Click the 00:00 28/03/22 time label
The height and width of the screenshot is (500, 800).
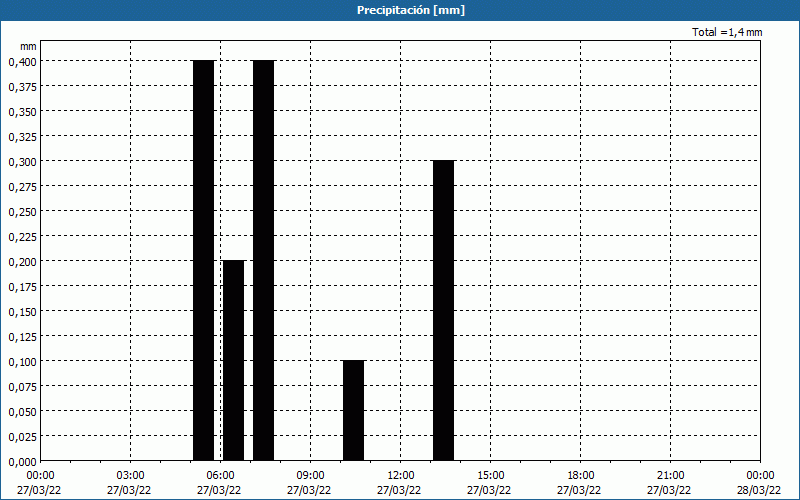tap(760, 483)
